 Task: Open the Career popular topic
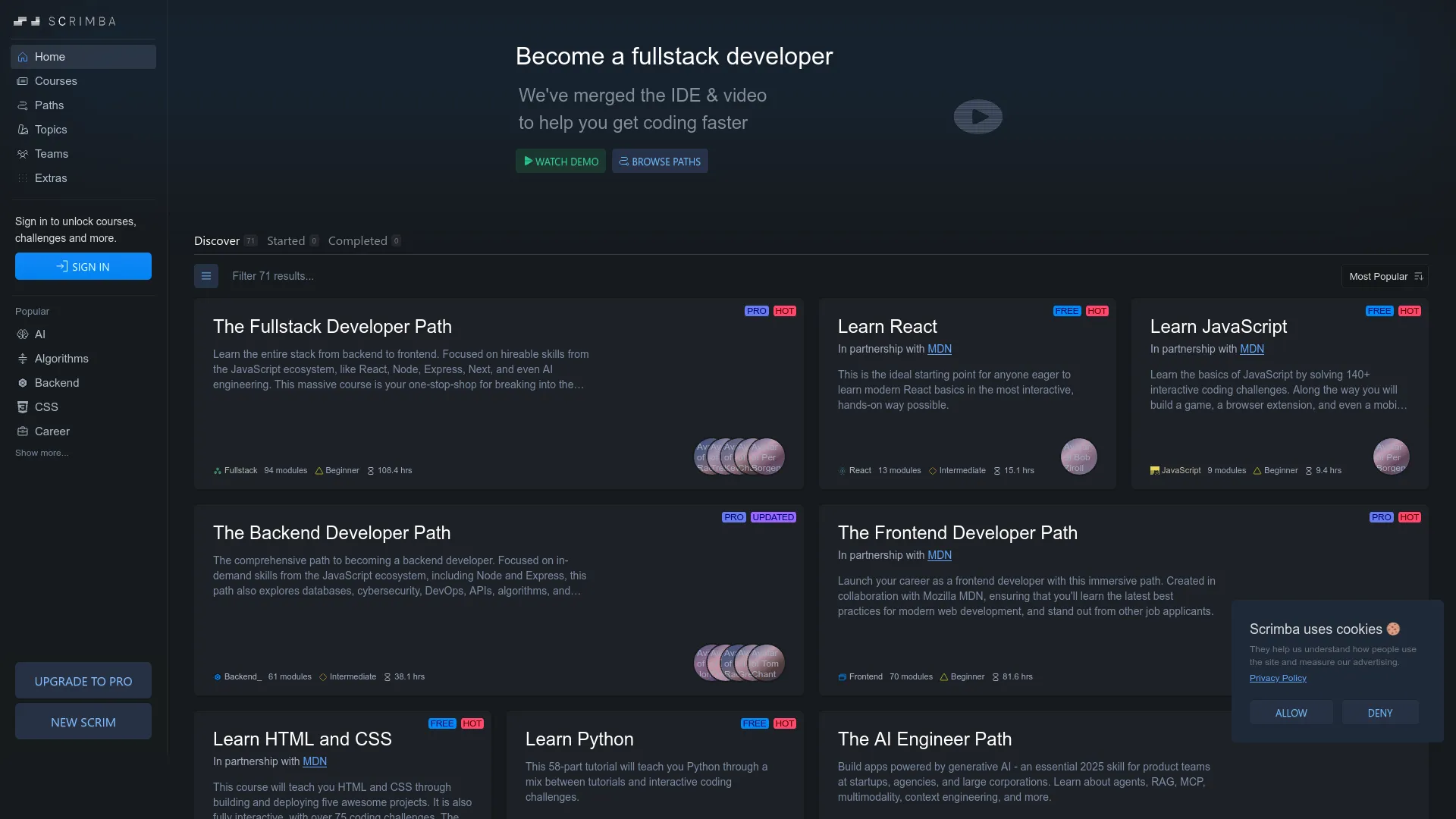coord(83,431)
